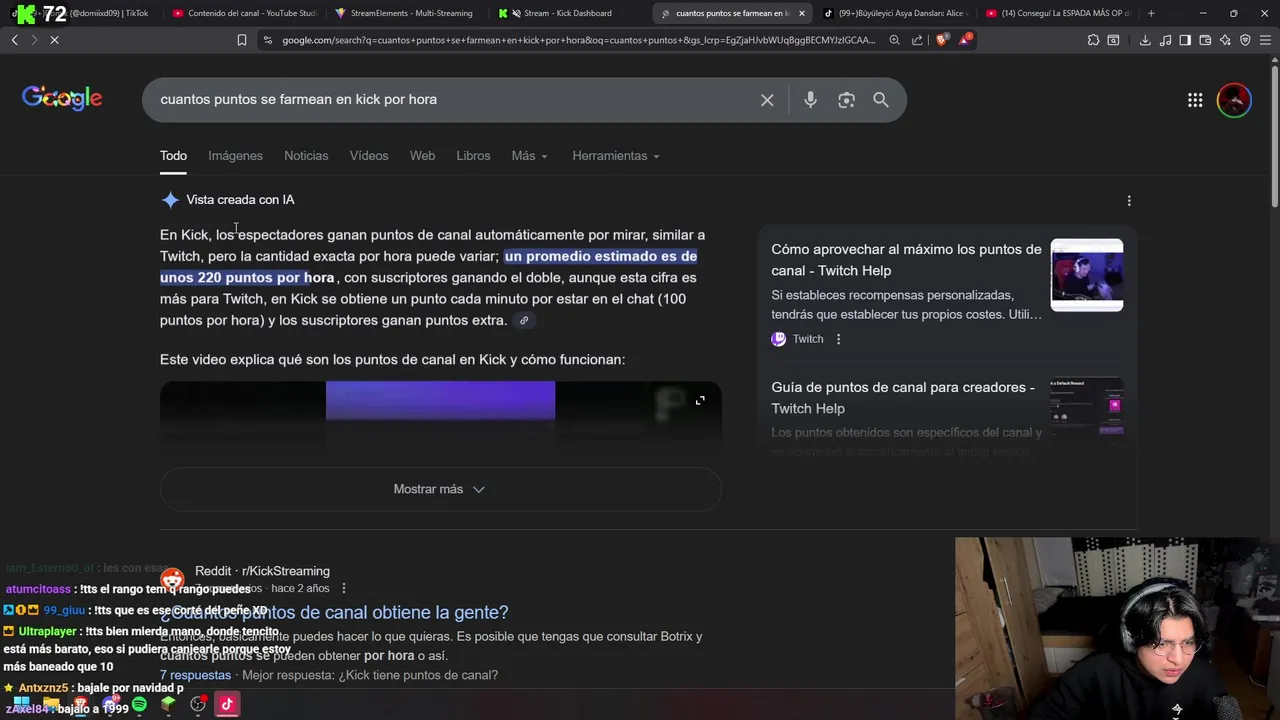Viewport: 1280px width, 720px height.
Task: Open the Google apps grid
Action: [1195, 100]
